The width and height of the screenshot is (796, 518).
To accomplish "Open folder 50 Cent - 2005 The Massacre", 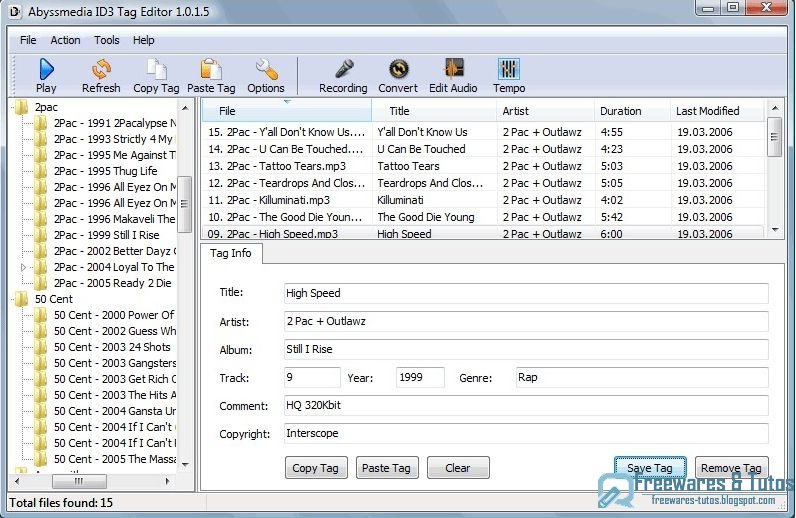I will coord(115,459).
